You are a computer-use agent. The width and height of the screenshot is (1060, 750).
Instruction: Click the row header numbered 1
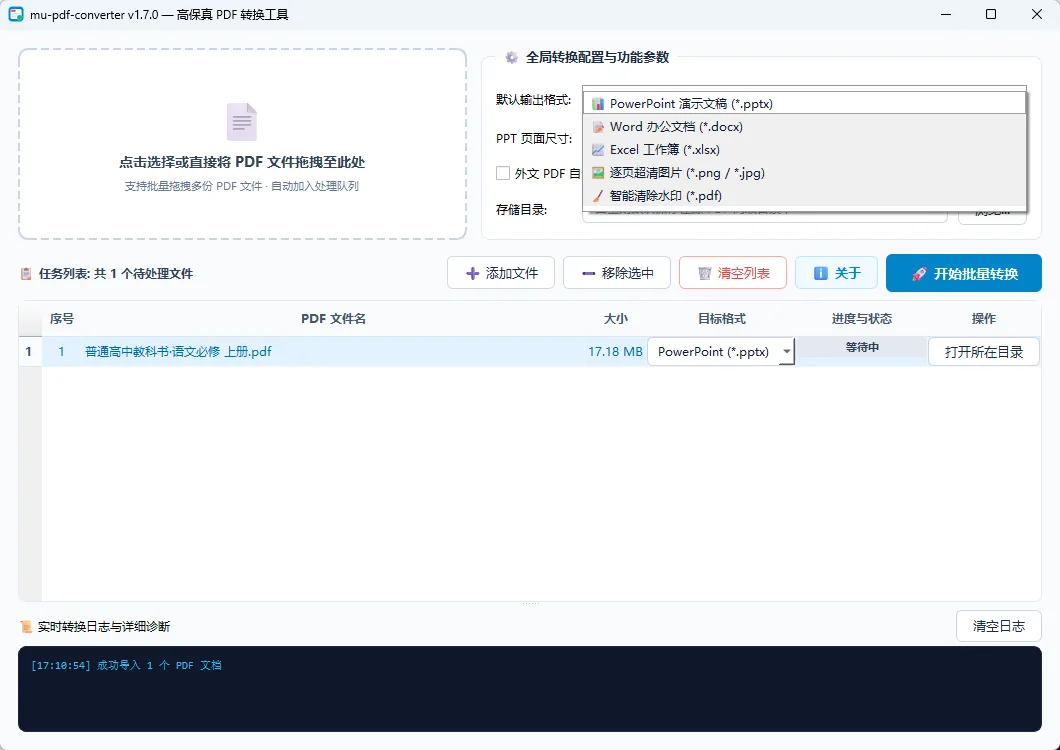click(30, 352)
